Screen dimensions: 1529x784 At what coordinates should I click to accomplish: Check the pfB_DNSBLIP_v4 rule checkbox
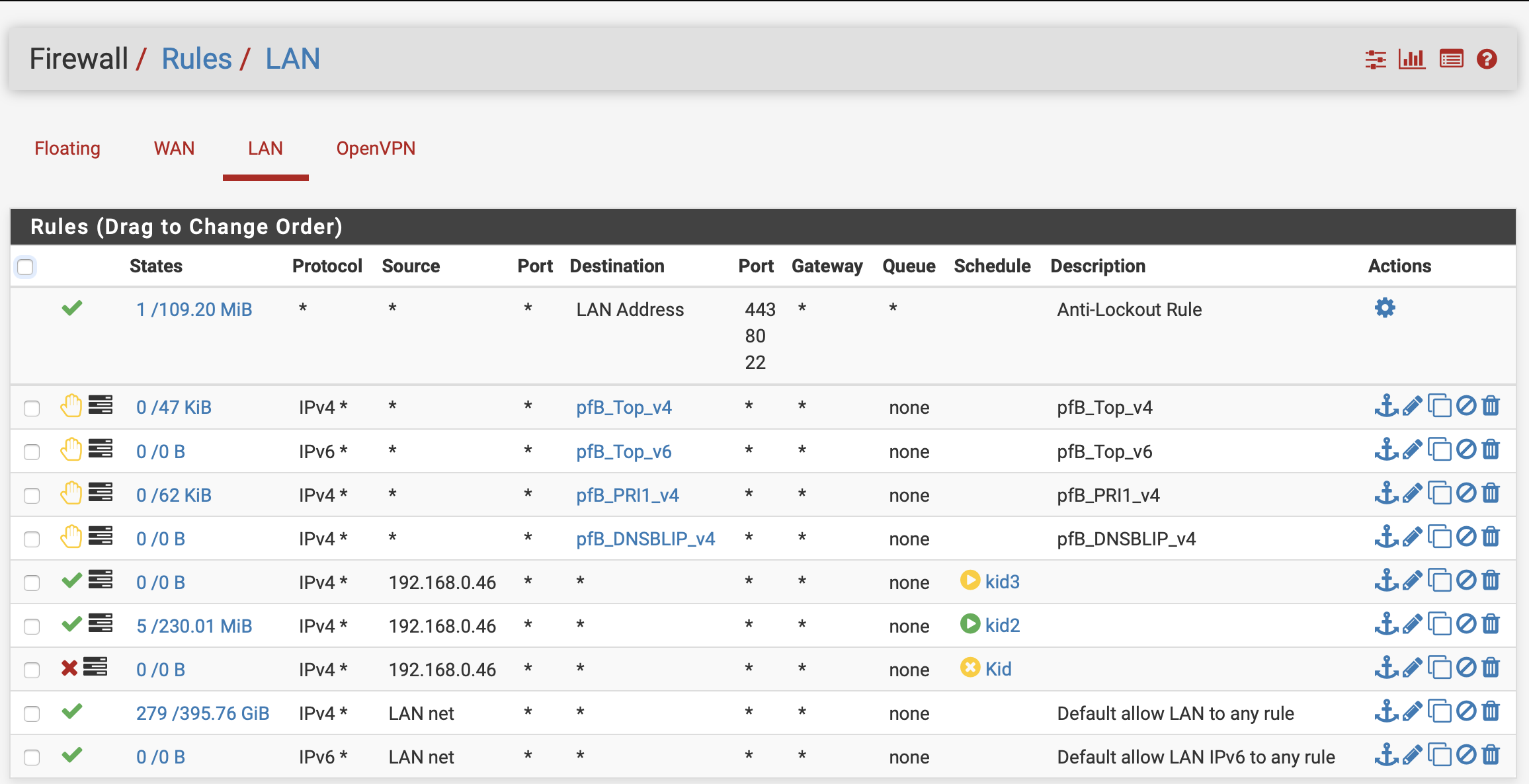32,539
